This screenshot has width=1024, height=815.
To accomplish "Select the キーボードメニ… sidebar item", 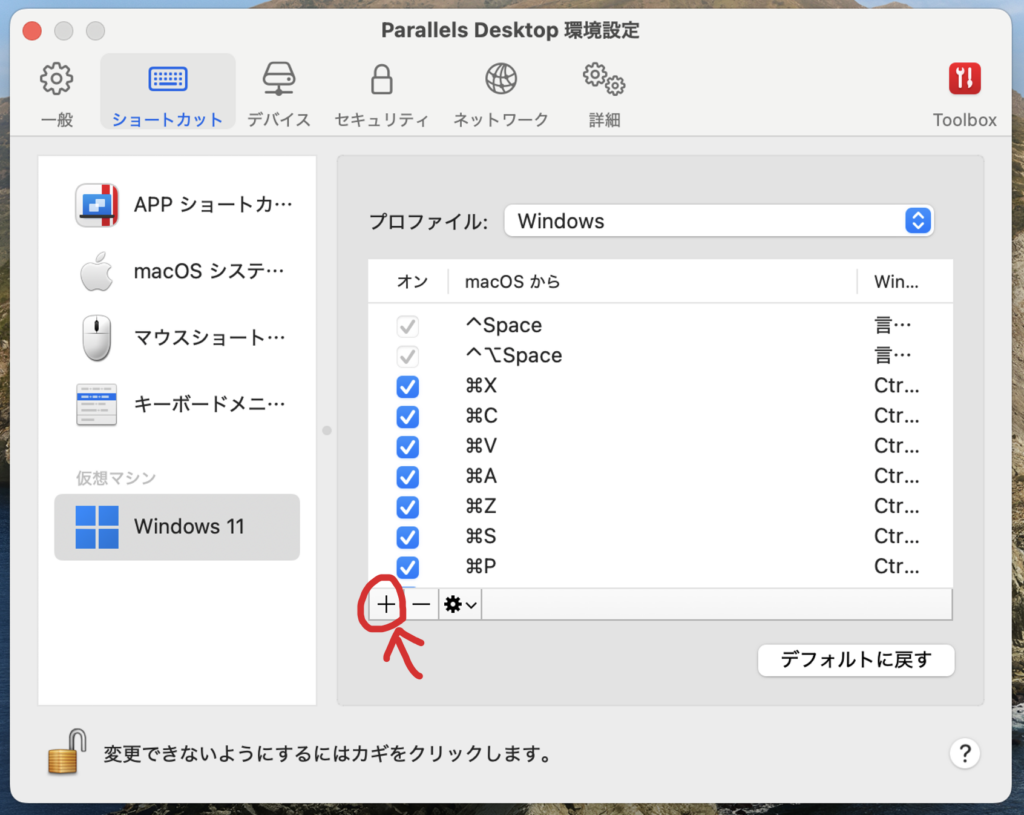I will 177,404.
